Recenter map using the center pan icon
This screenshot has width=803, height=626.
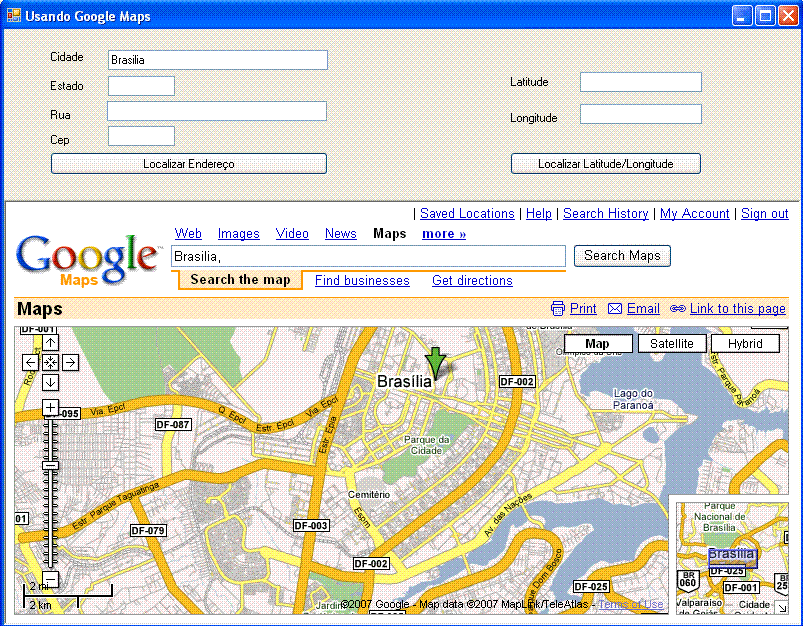(x=50, y=363)
